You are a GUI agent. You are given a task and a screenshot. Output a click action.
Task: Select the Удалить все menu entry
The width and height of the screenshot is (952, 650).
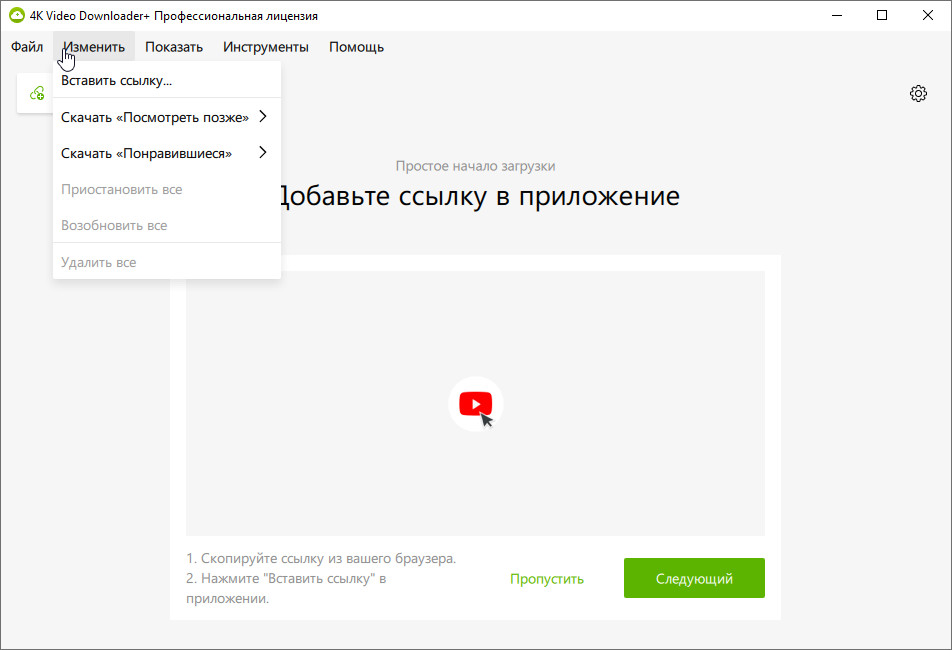(99, 262)
